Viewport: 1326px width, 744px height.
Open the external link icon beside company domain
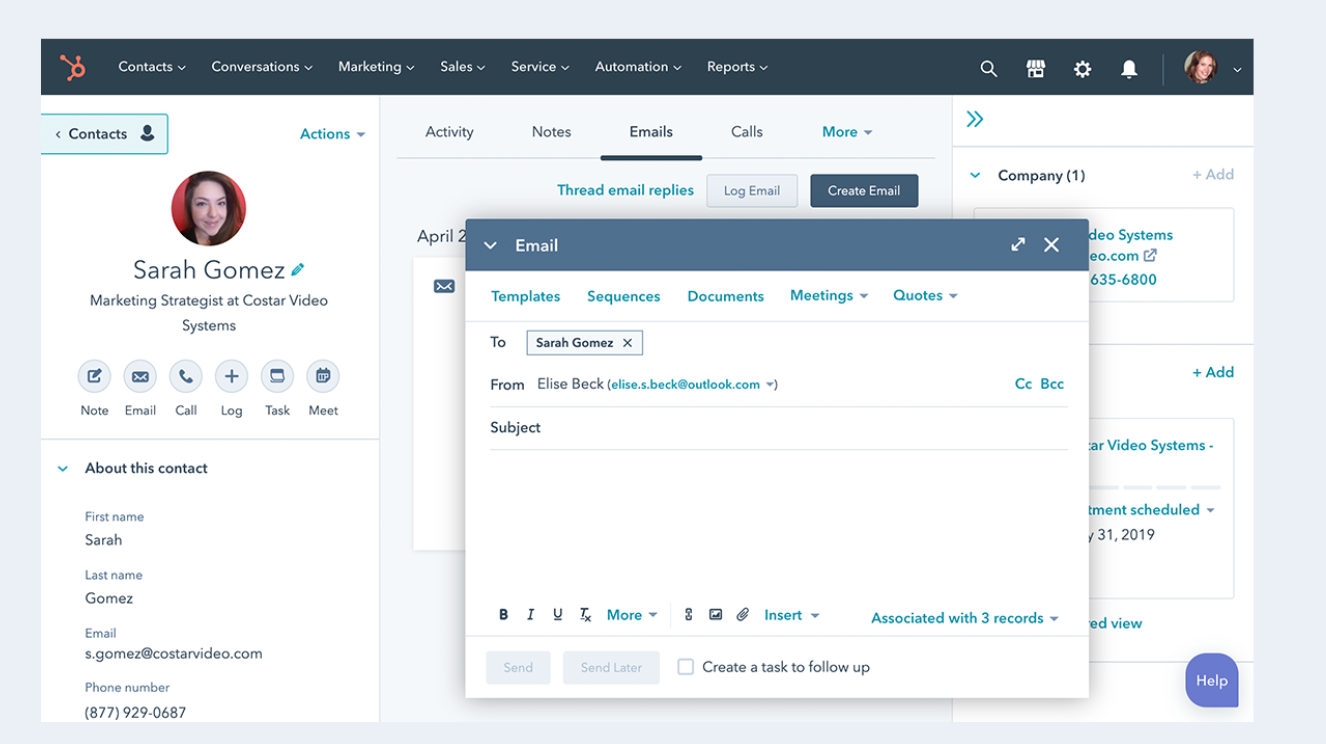[1150, 256]
